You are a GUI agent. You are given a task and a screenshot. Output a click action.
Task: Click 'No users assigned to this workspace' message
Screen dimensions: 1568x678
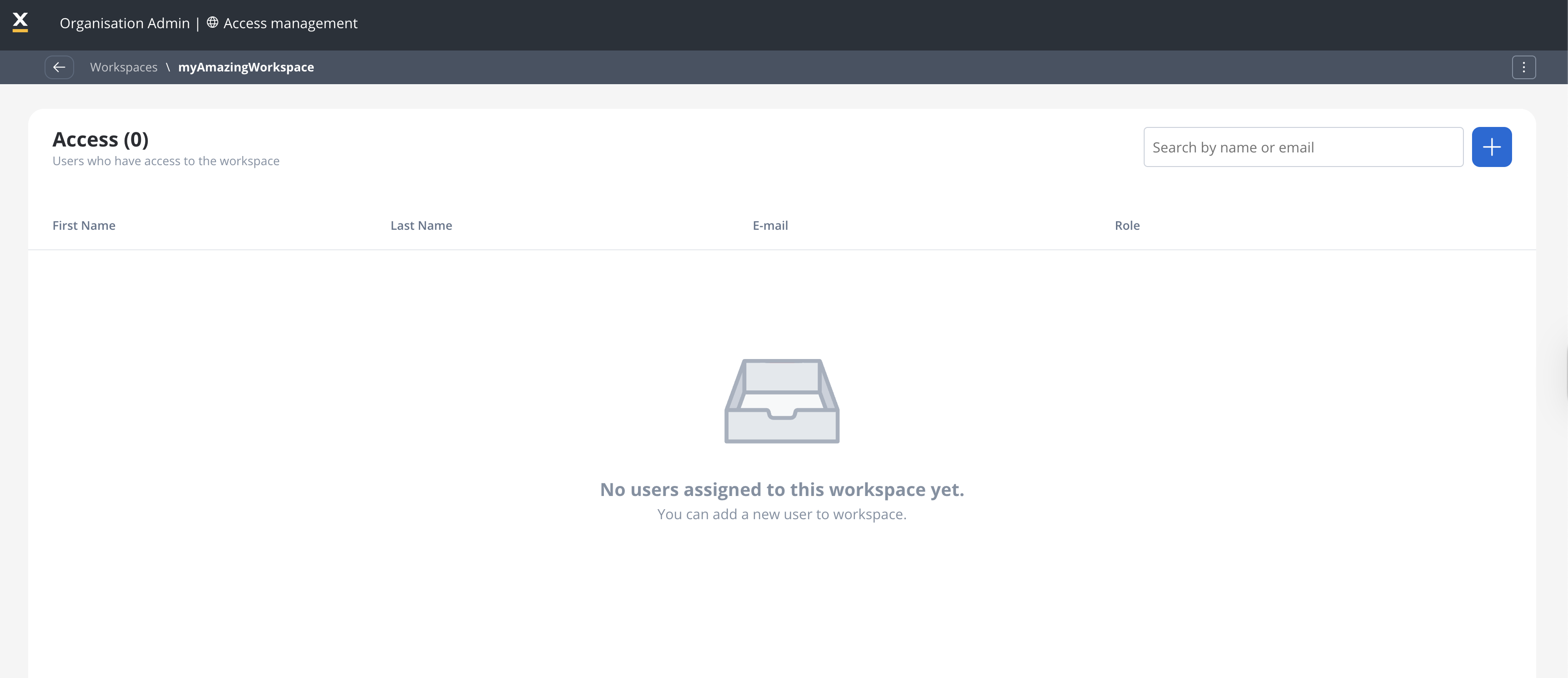point(782,489)
